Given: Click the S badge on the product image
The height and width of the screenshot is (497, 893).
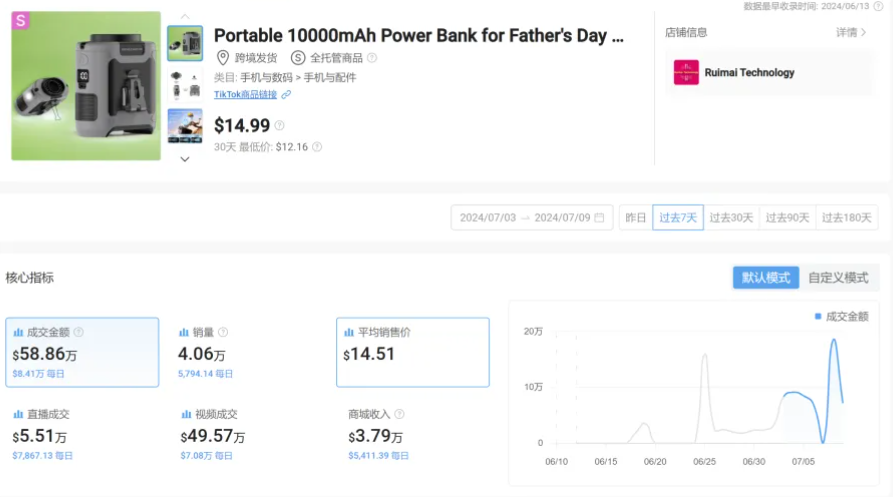Looking at the screenshot, I should (20, 20).
